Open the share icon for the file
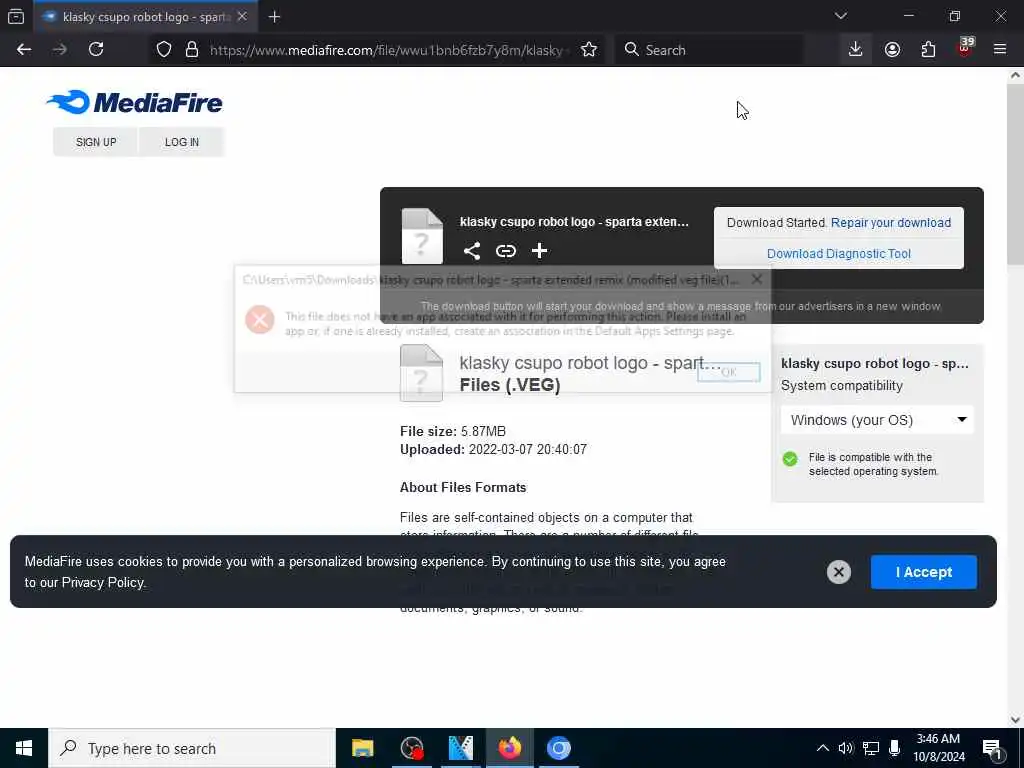Screen dimensions: 1024x768 tap(472, 251)
